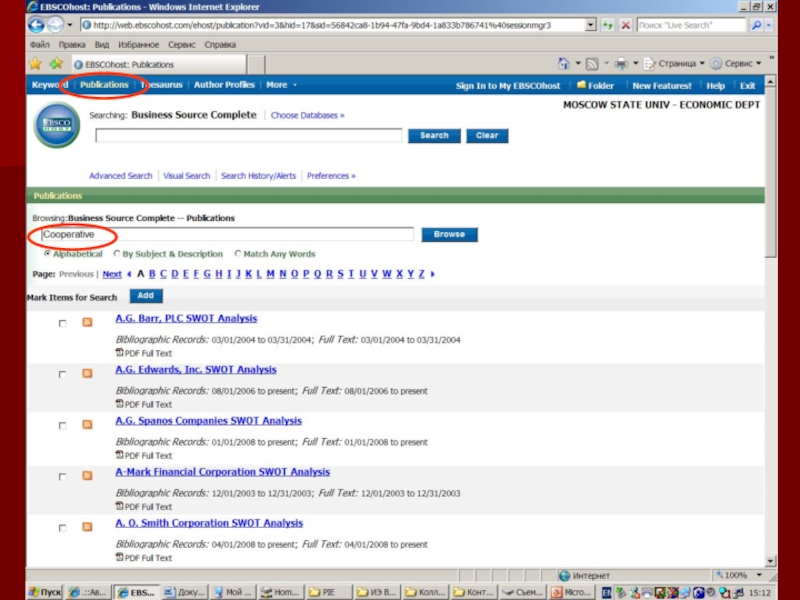Click previous letter arrow before A
The image size is (800, 600).
coord(129,274)
